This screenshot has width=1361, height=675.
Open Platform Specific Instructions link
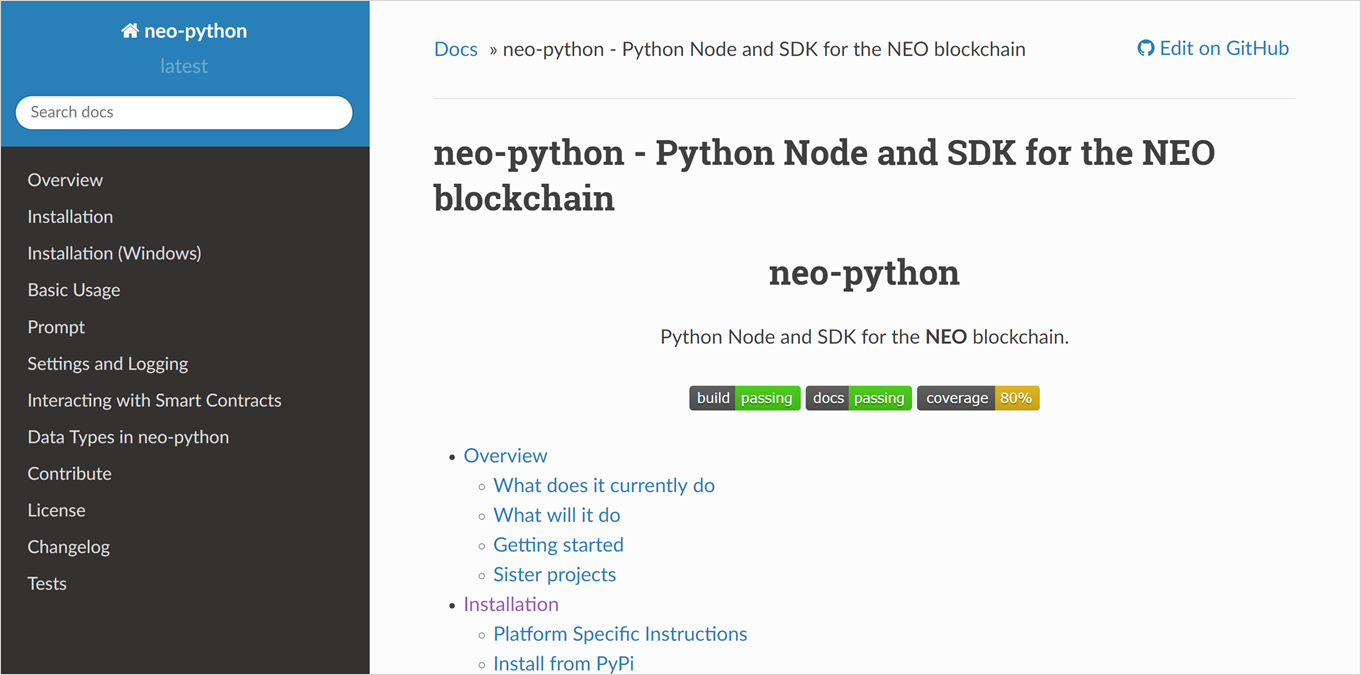pyautogui.click(x=620, y=635)
